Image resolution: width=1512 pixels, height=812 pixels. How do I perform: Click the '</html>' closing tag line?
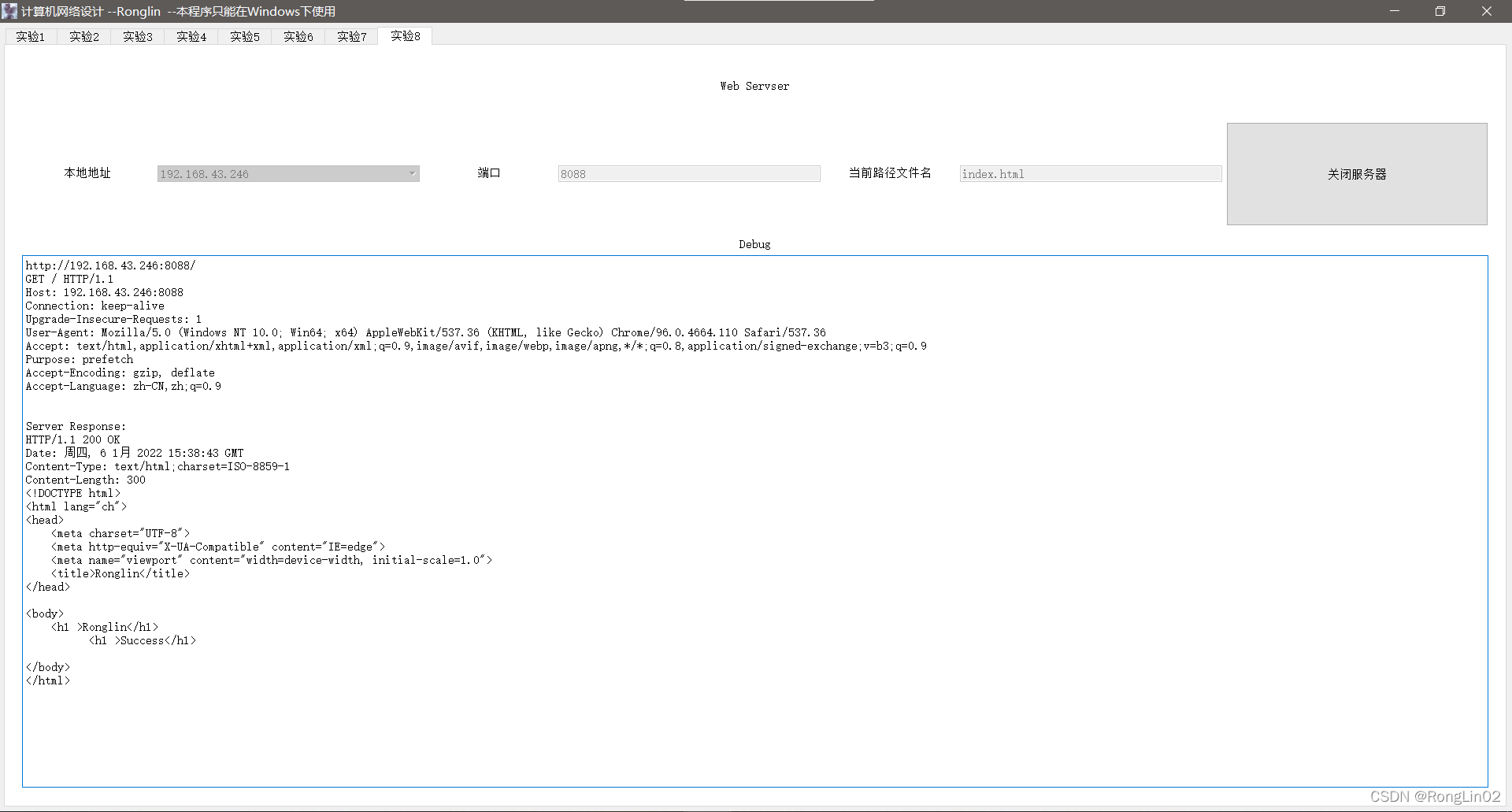48,680
